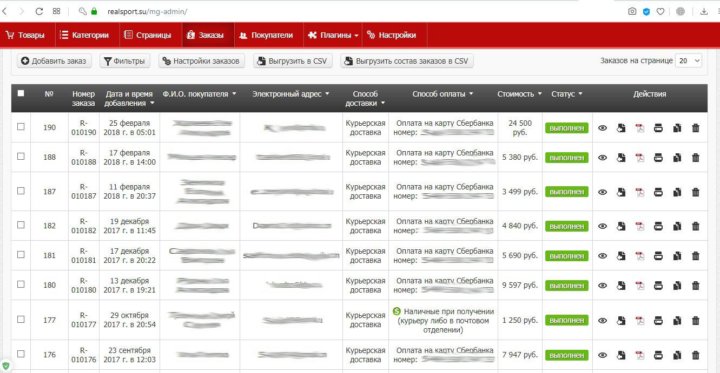This screenshot has width=720, height=373.
Task: Click the 24 500 руб. price cell
Action: [519, 128]
